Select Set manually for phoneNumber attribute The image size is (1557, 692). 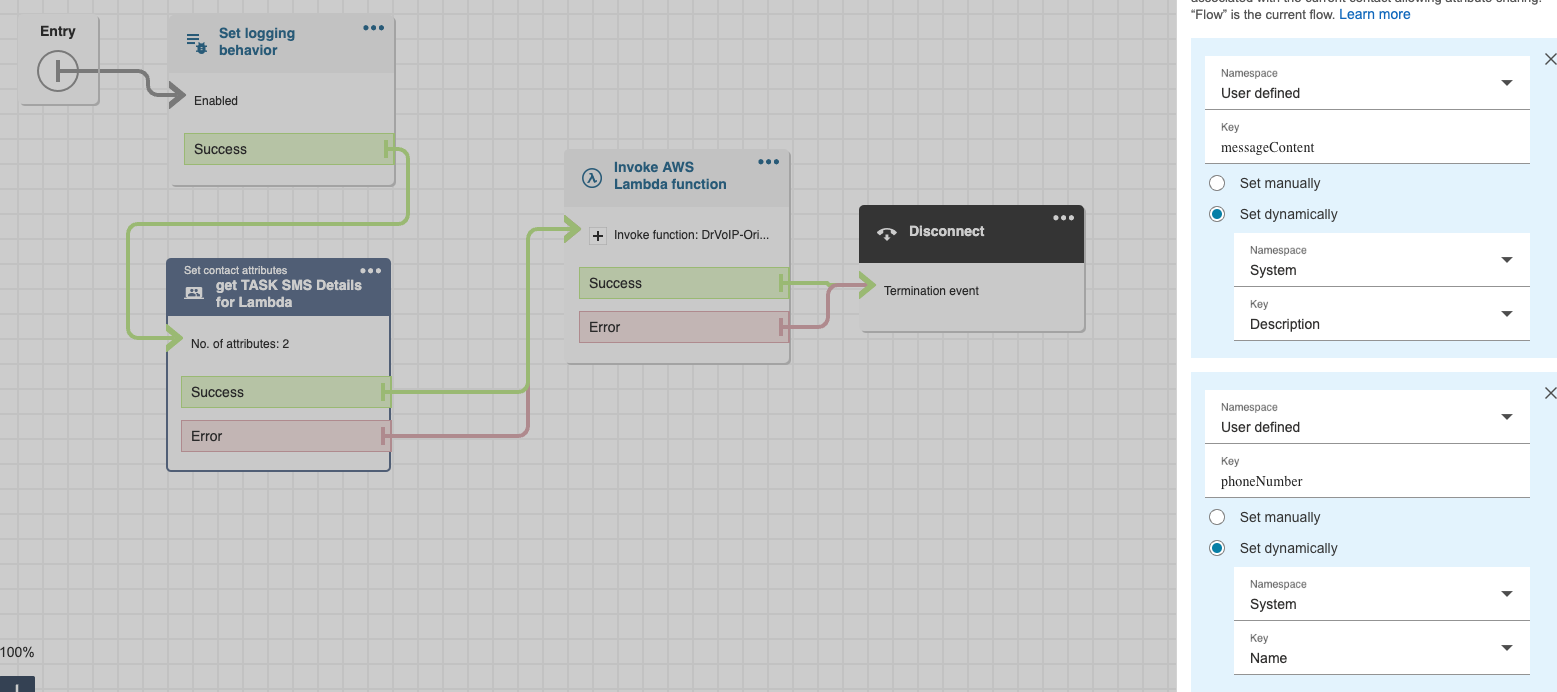pyautogui.click(x=1217, y=517)
